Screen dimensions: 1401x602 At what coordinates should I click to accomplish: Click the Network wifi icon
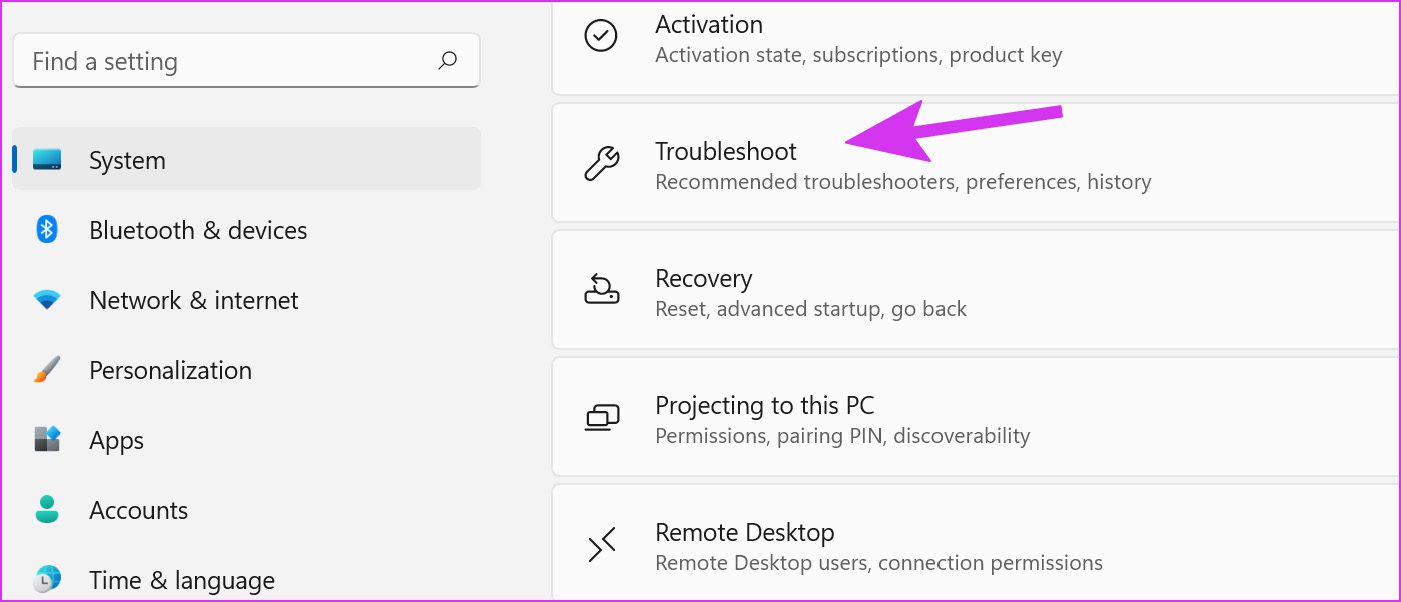click(47, 300)
